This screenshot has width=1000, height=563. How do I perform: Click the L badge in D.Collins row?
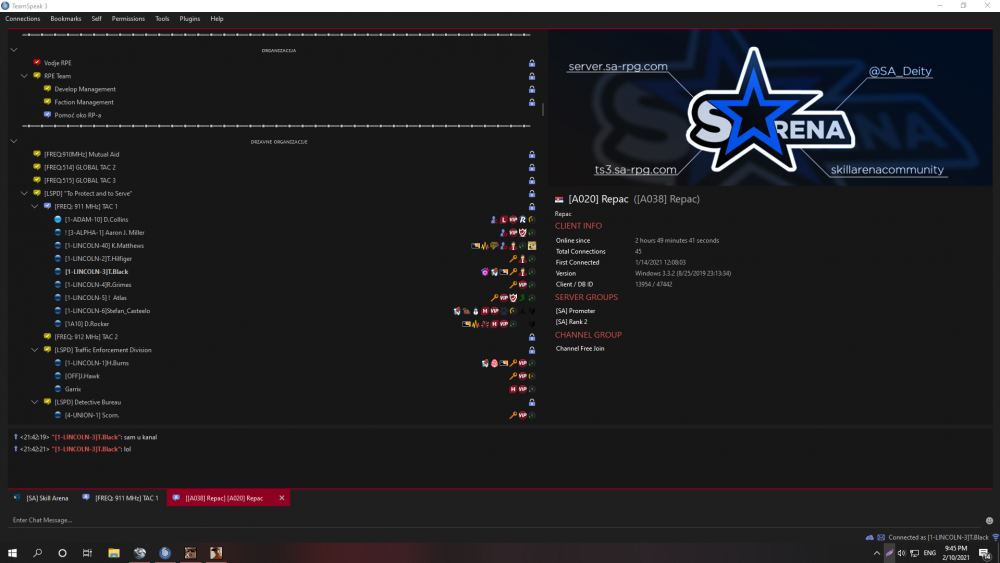tap(504, 219)
